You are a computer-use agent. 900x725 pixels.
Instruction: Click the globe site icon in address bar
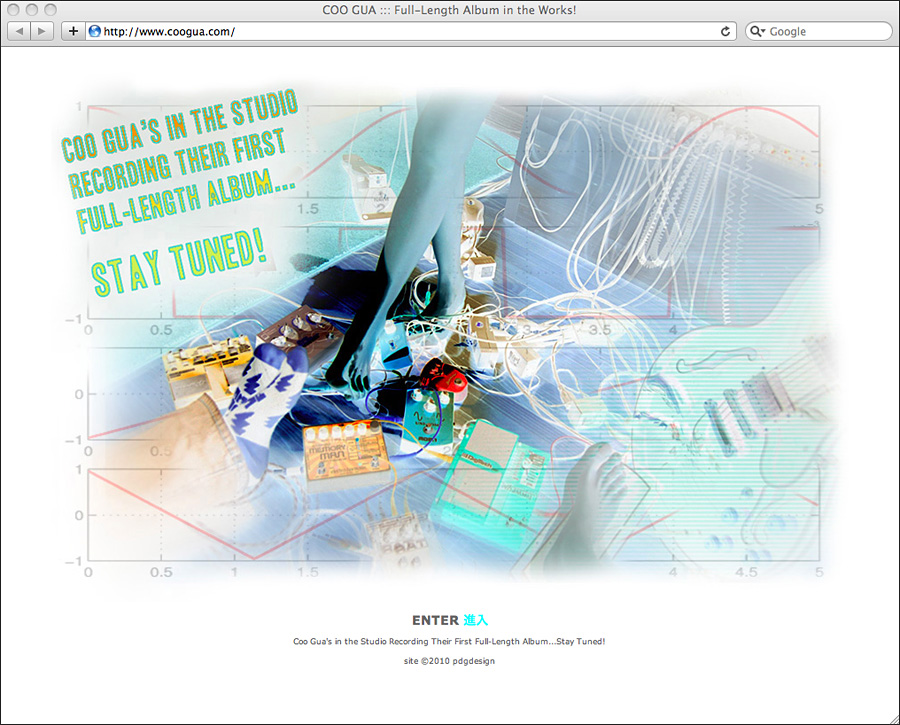click(95, 31)
